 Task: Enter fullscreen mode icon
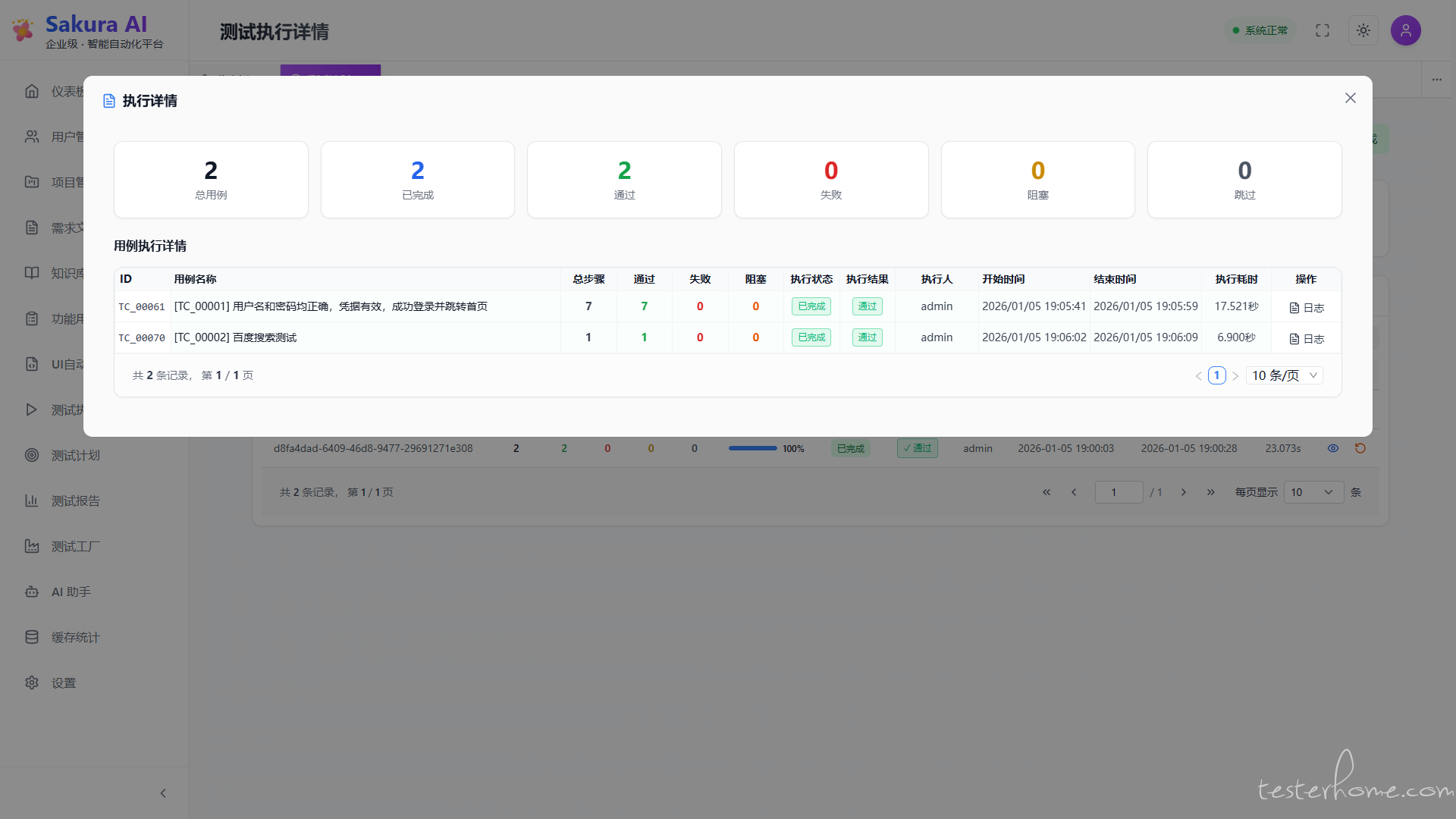(x=1322, y=30)
